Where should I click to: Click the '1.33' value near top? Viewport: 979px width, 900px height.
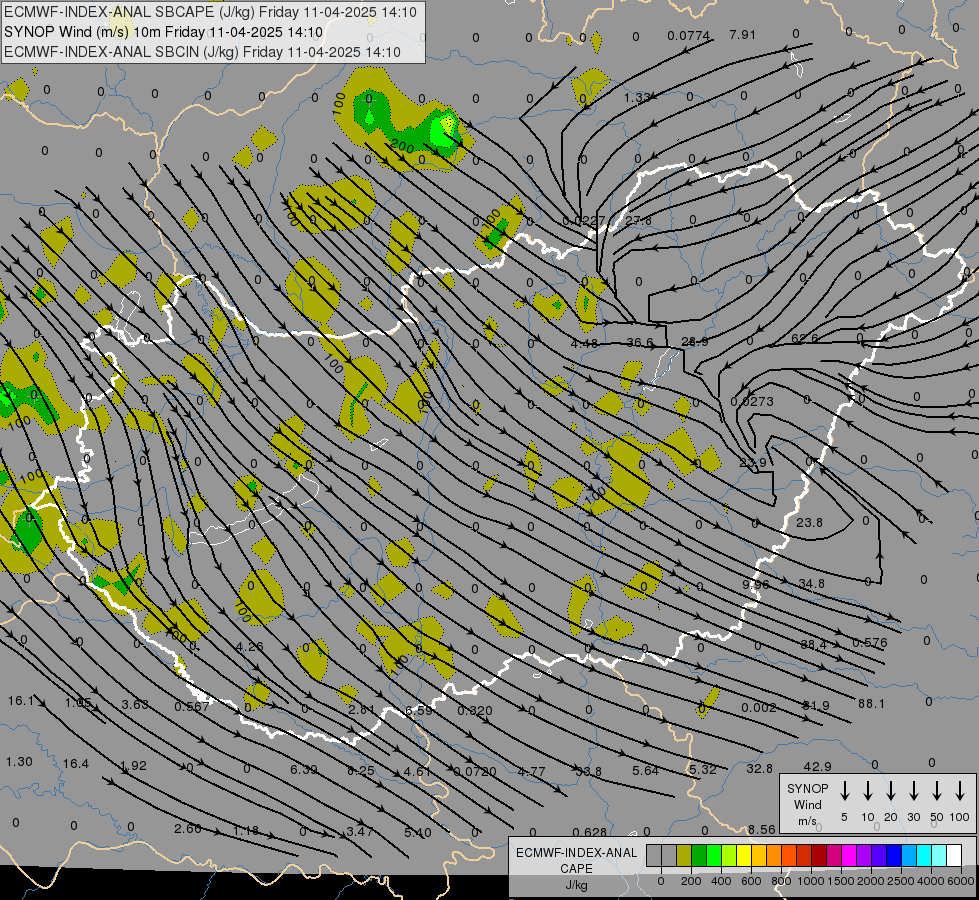click(x=637, y=98)
